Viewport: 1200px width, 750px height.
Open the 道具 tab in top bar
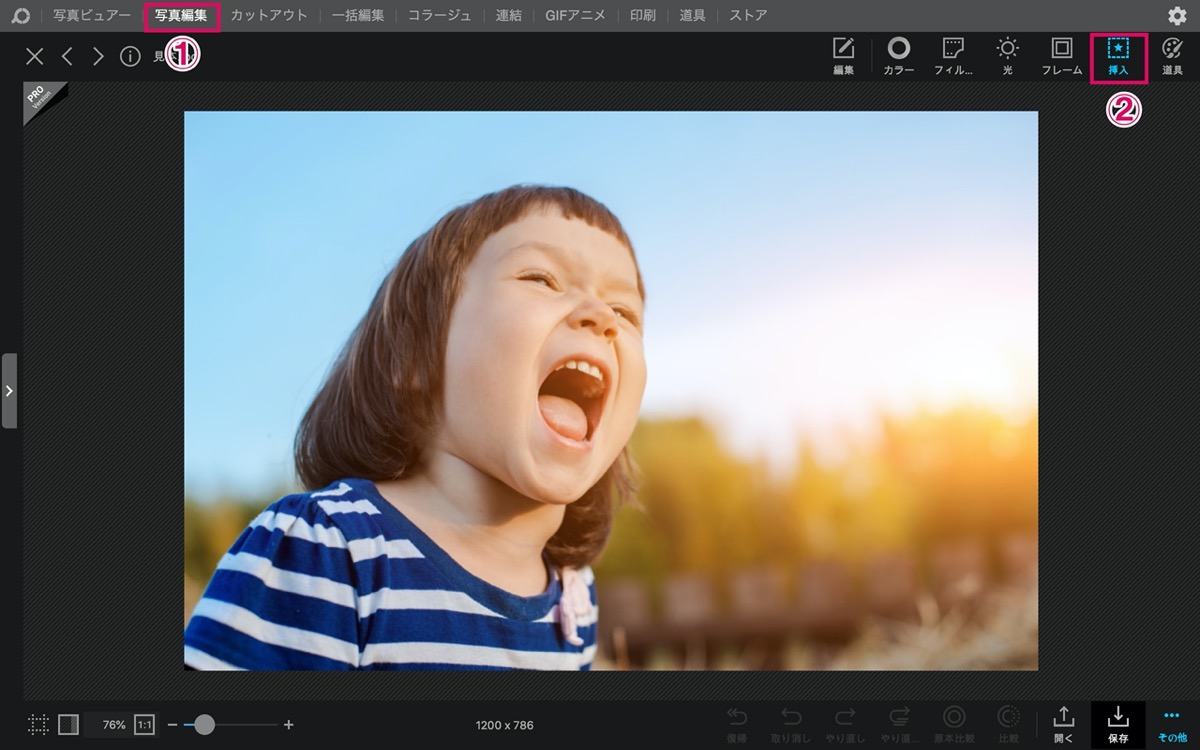[693, 16]
